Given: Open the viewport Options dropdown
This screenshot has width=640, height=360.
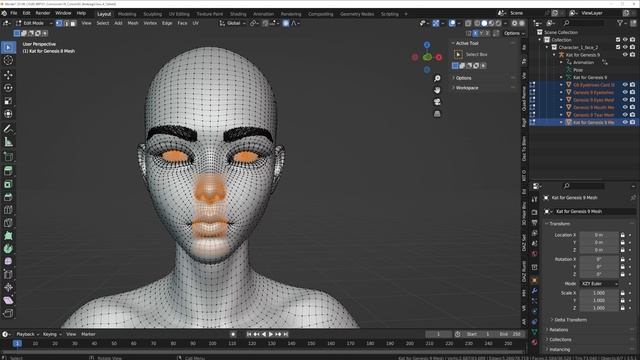Looking at the screenshot, I should (x=514, y=33).
